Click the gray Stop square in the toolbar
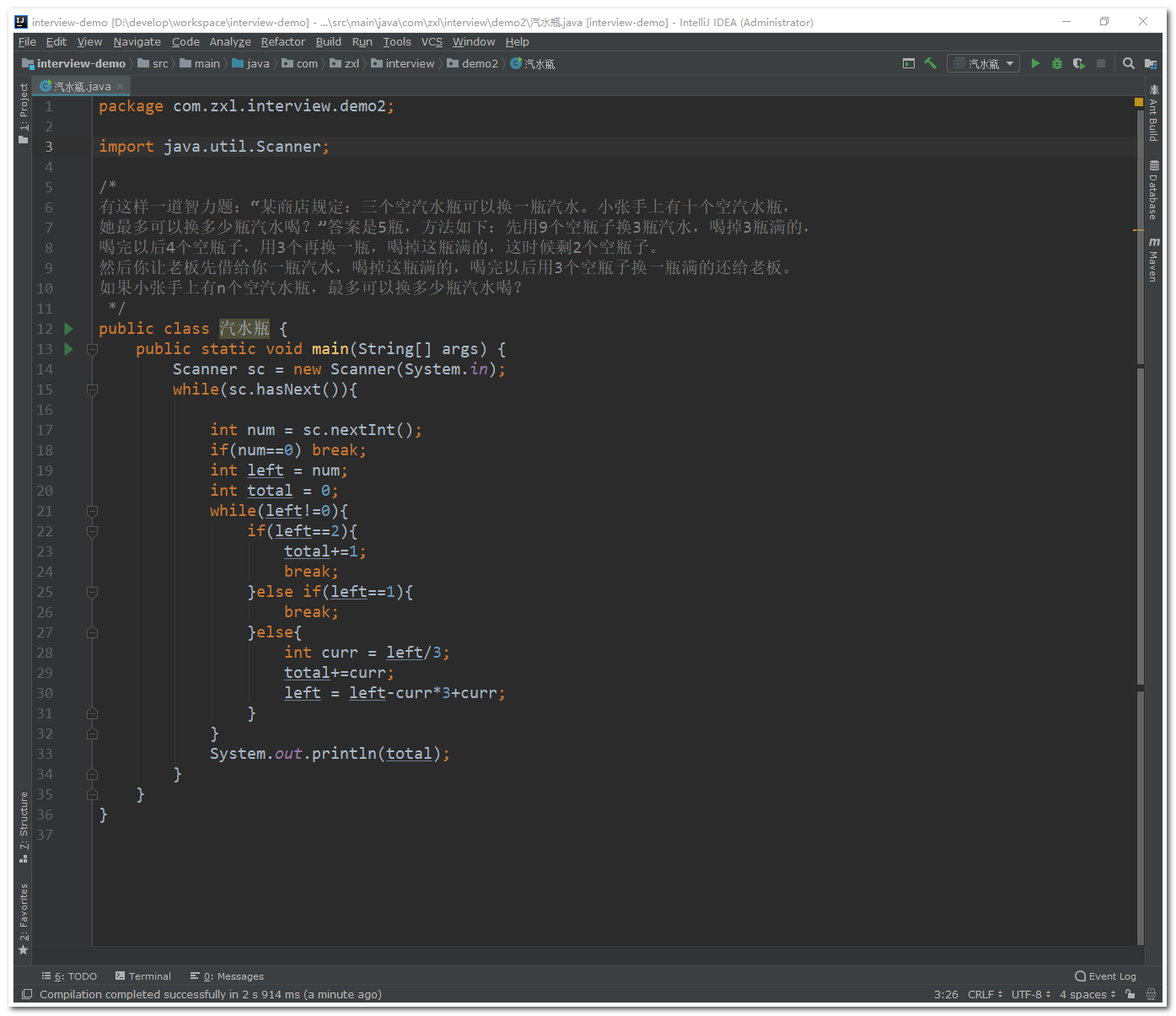The height and width of the screenshot is (1016, 1176). (1101, 63)
